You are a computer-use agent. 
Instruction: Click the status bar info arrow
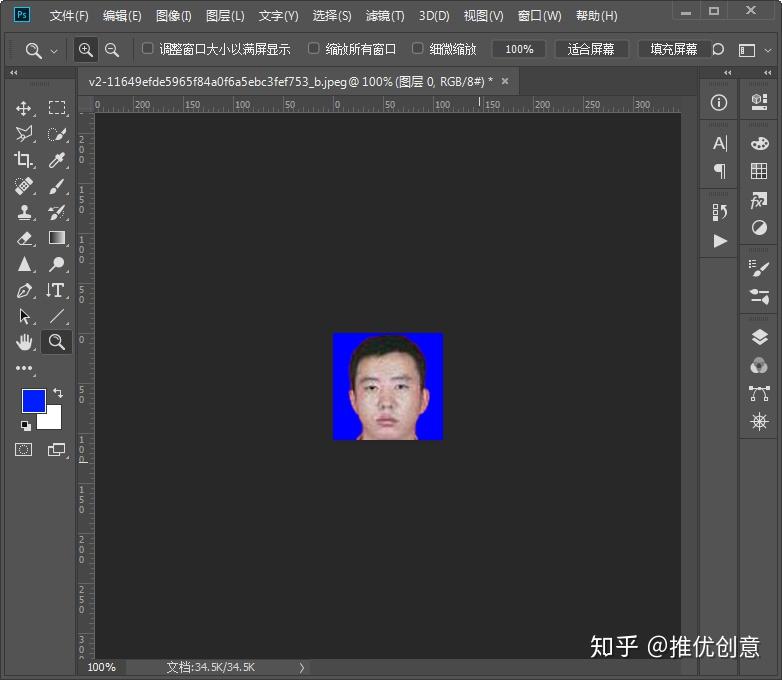coord(302,668)
